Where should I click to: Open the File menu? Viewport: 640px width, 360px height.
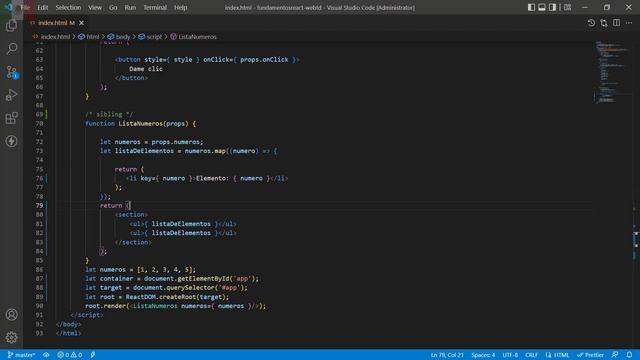pyautogui.click(x=25, y=7)
